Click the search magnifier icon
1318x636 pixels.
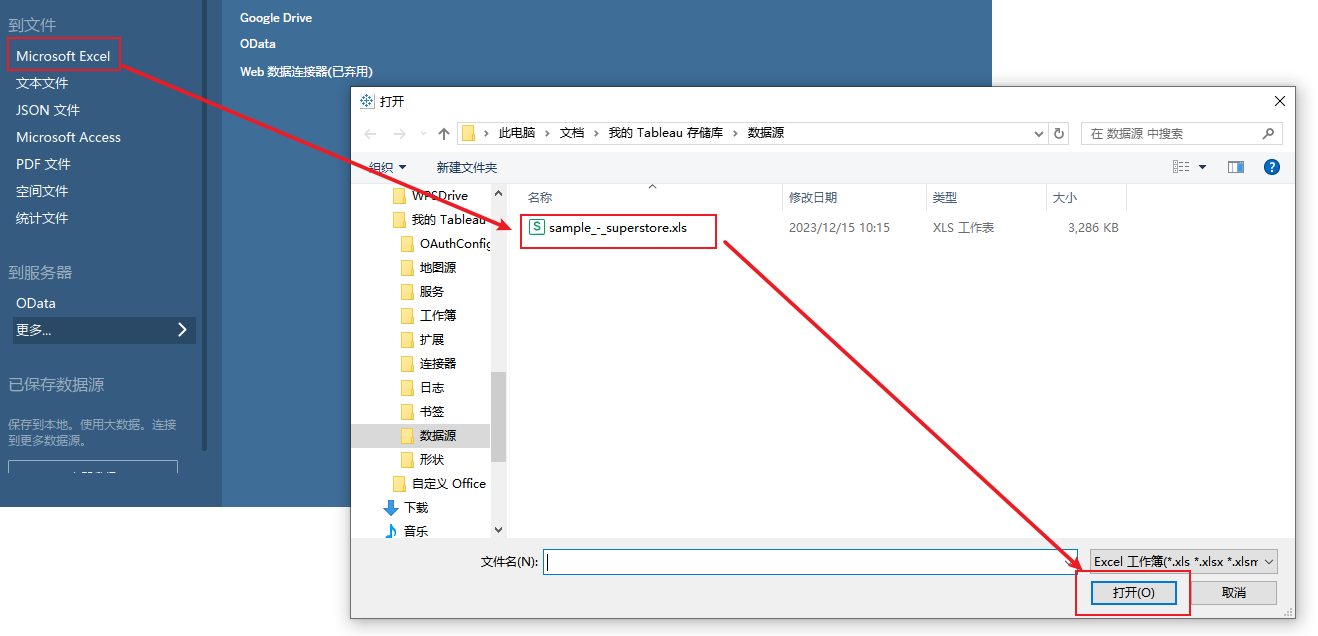tap(1269, 133)
